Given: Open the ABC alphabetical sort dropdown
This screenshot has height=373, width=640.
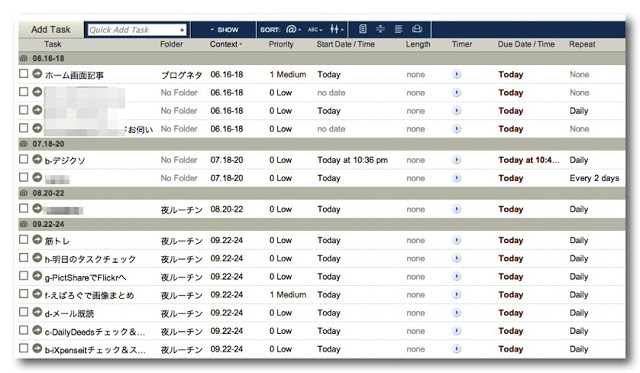Looking at the screenshot, I should (x=315, y=30).
